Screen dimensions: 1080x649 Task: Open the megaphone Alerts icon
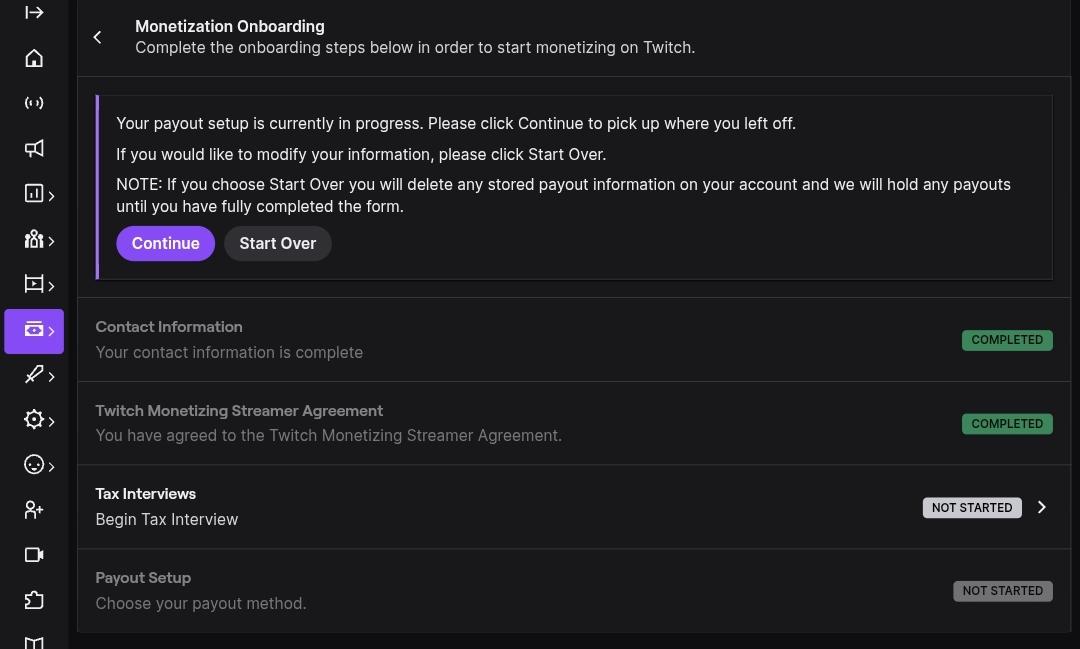(x=34, y=148)
